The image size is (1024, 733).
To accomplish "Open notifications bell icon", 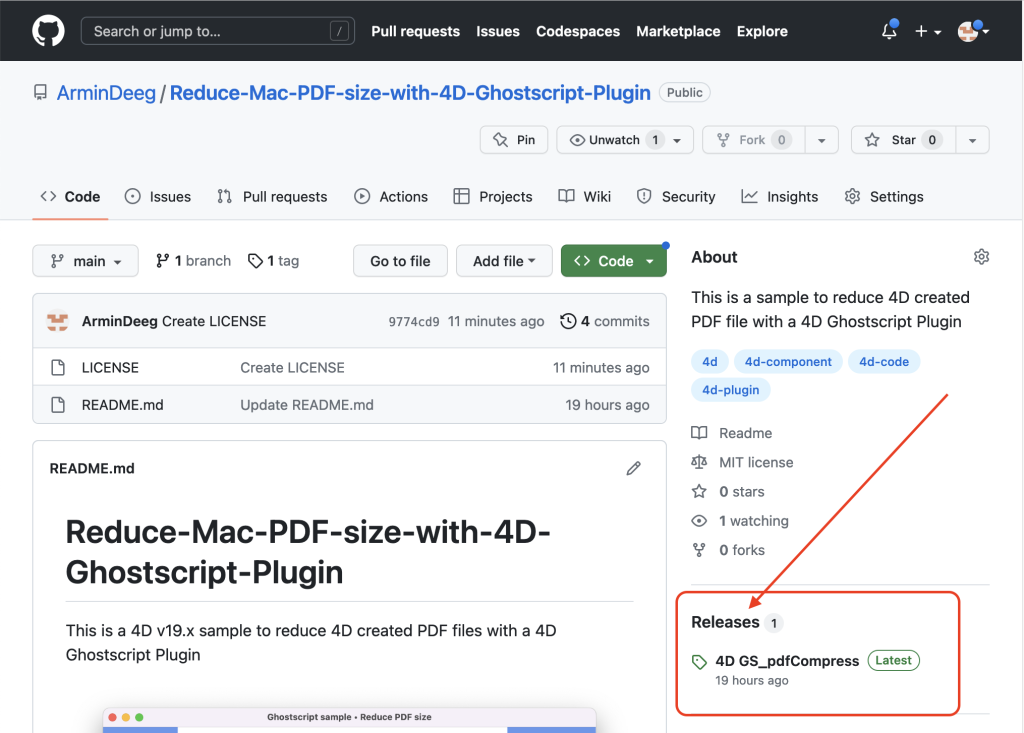I will coord(889,30).
